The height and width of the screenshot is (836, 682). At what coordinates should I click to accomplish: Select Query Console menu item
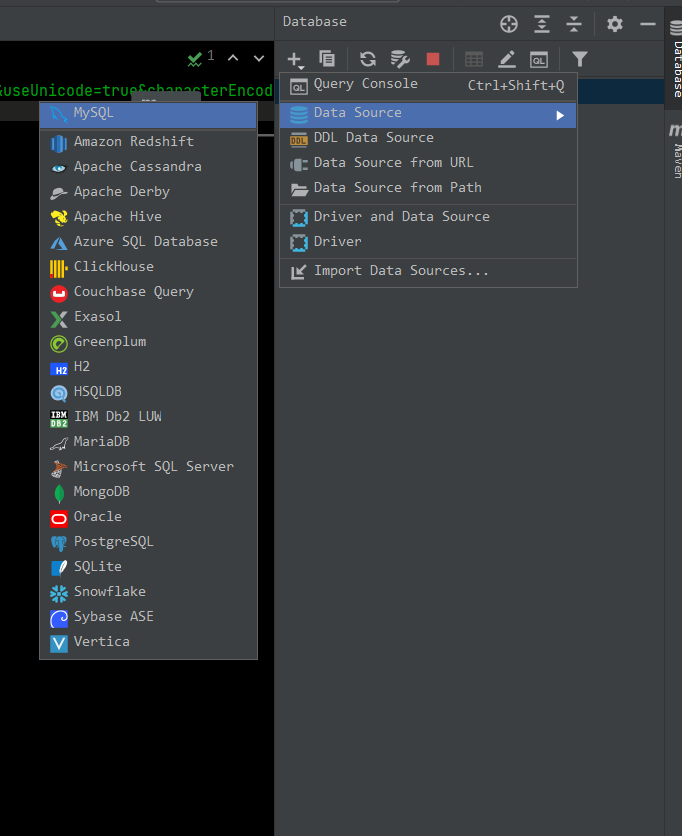tap(428, 85)
